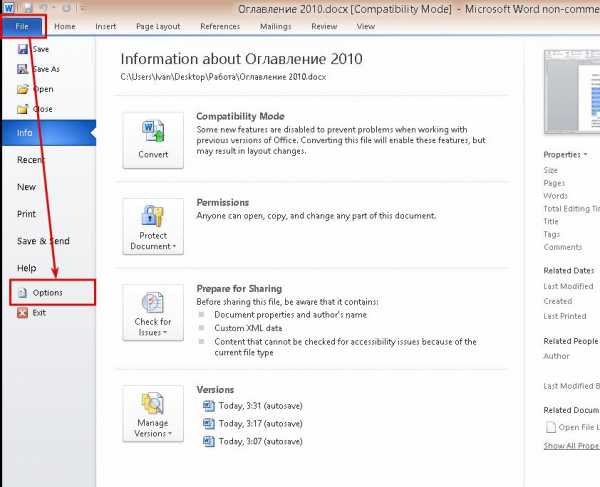Click the Save As icon in backstage menu
The image size is (600, 487).
click(23, 69)
